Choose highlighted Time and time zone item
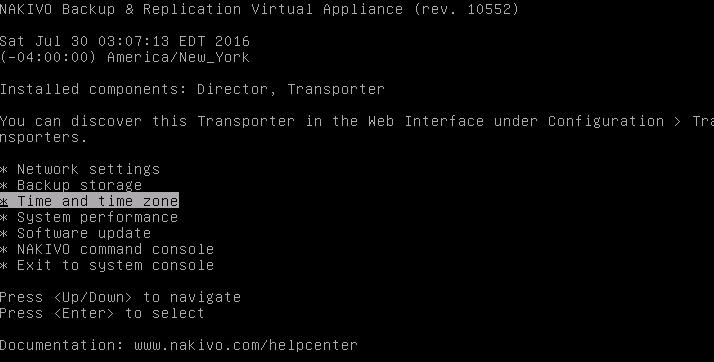Viewport: 714px width, 362px height. coord(89,201)
